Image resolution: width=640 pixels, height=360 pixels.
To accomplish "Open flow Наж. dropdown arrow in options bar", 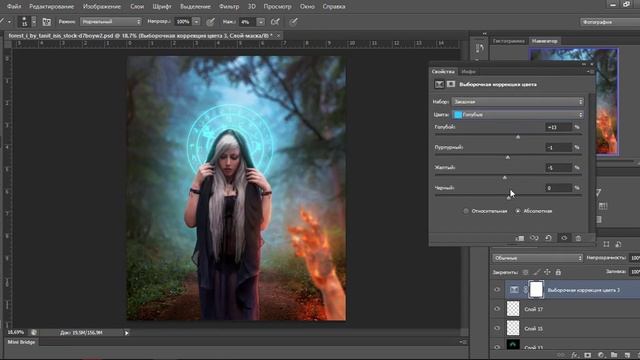I will [x=260, y=22].
